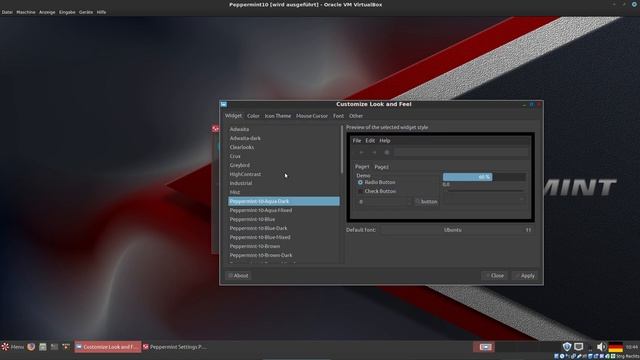
Task: Select the Adwaita-dark theme
Action: click(284, 138)
